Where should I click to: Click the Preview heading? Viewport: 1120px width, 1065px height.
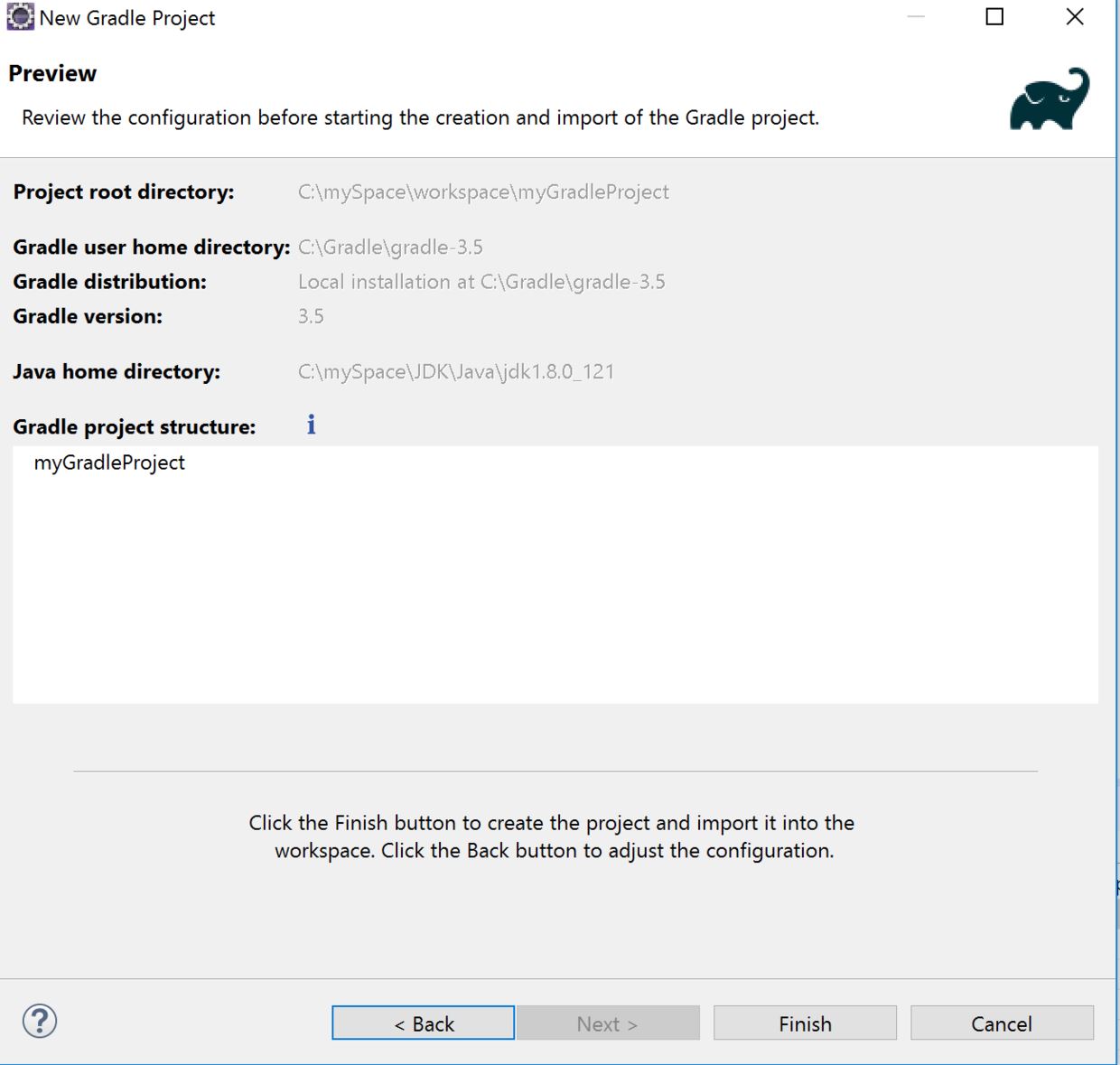coord(52,73)
